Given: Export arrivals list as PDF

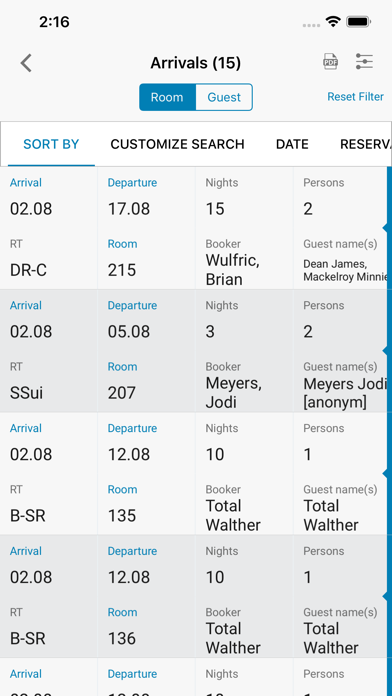Looking at the screenshot, I should 330,62.
